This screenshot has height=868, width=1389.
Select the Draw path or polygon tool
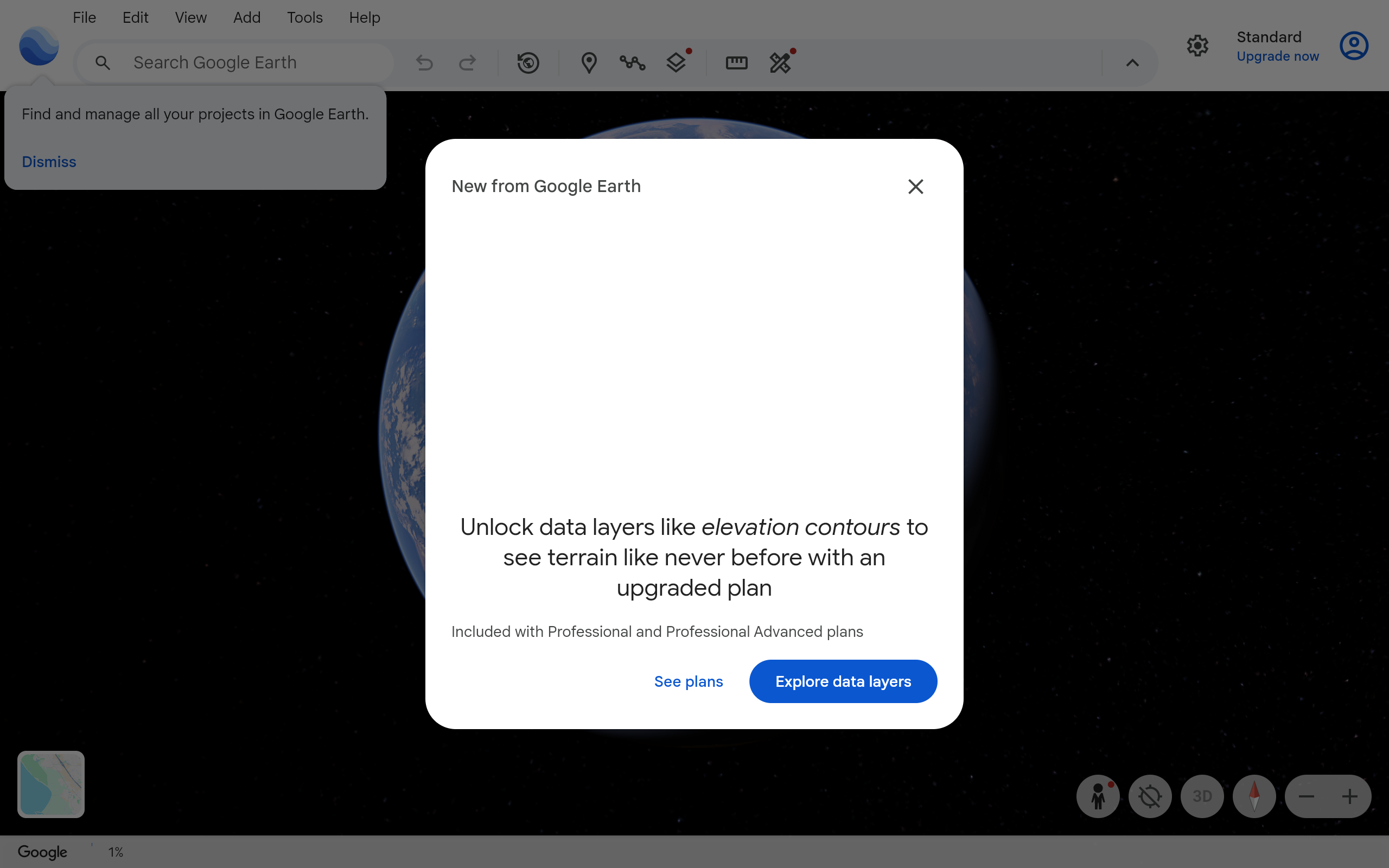633,62
